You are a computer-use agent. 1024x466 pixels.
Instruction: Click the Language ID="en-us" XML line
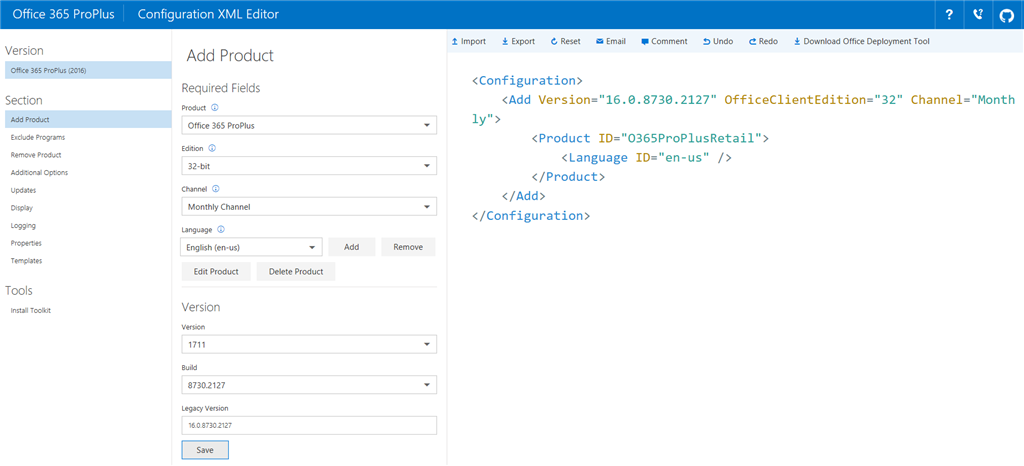647,157
